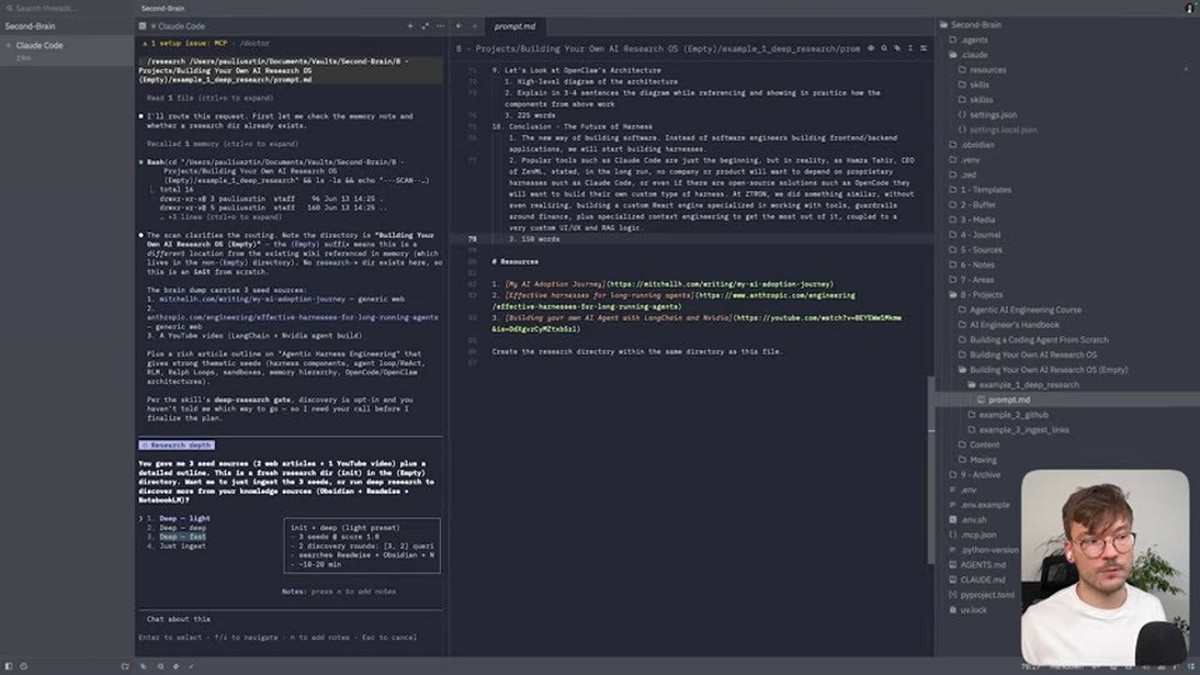The height and width of the screenshot is (675, 1200).
Task: Open CLAUDE.md in the project tree
Action: coord(975,579)
